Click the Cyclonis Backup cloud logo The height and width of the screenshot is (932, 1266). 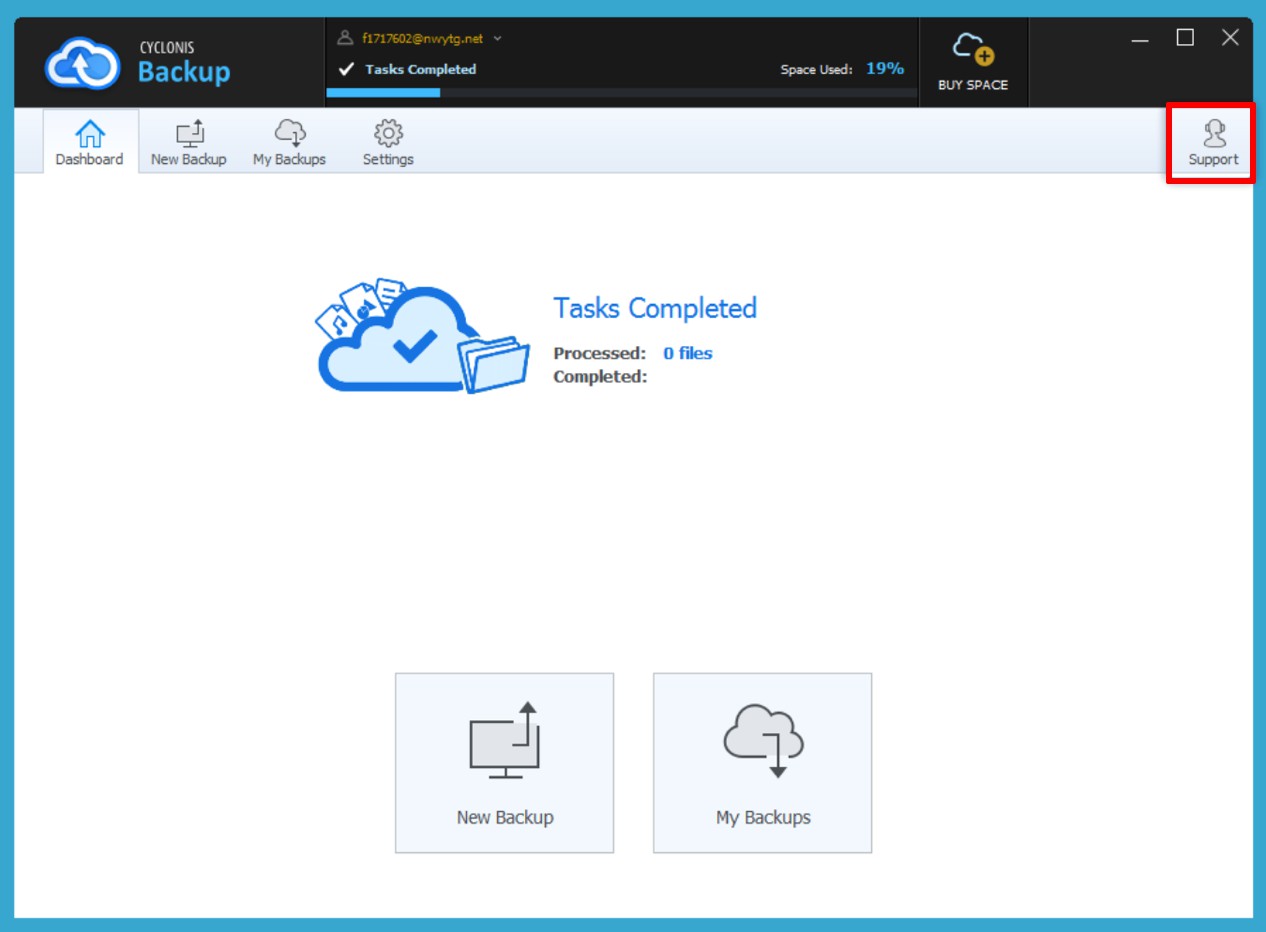click(x=81, y=63)
